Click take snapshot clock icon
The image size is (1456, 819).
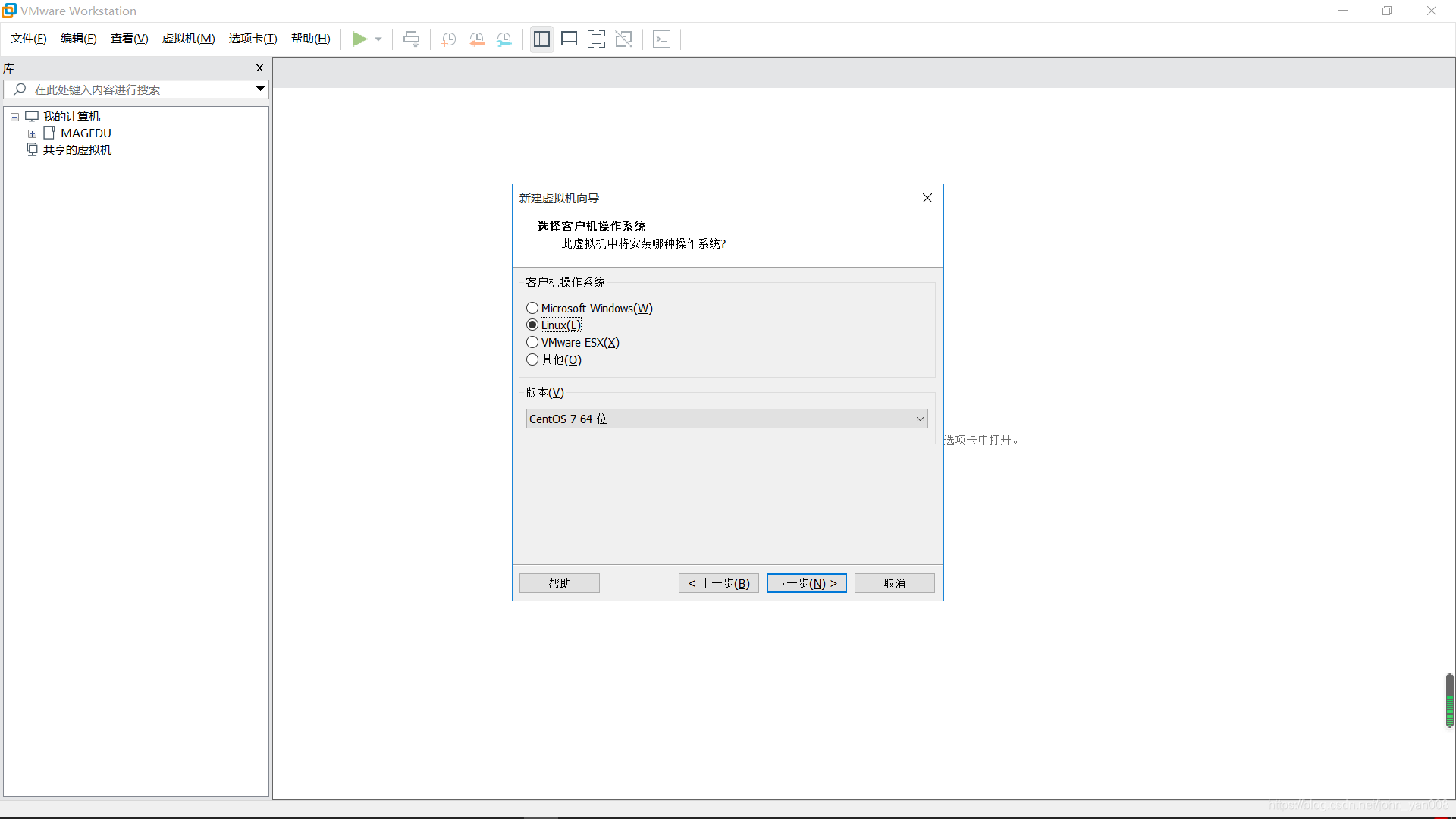449,39
